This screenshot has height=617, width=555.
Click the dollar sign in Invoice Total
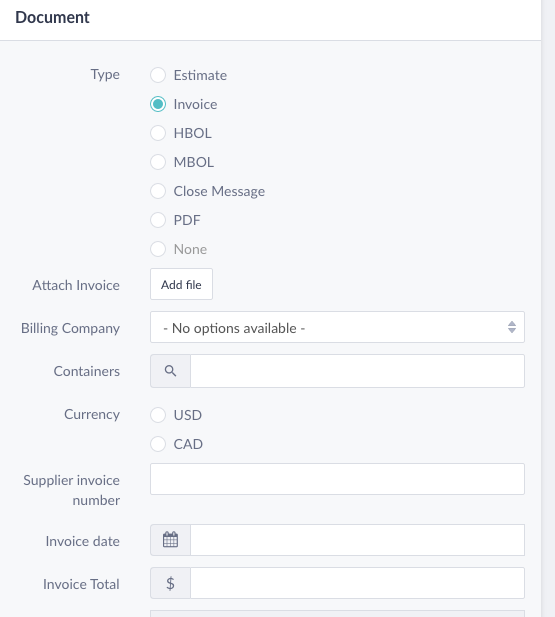pyautogui.click(x=170, y=583)
